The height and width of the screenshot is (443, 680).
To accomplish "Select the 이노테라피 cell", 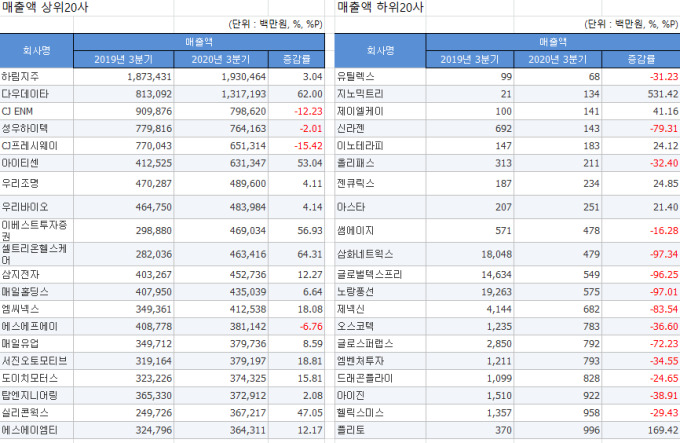I will coord(380,146).
